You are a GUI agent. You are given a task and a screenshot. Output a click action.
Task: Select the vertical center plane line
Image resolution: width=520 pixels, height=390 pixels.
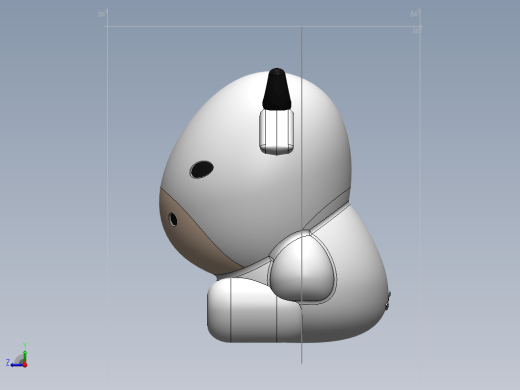(302, 195)
